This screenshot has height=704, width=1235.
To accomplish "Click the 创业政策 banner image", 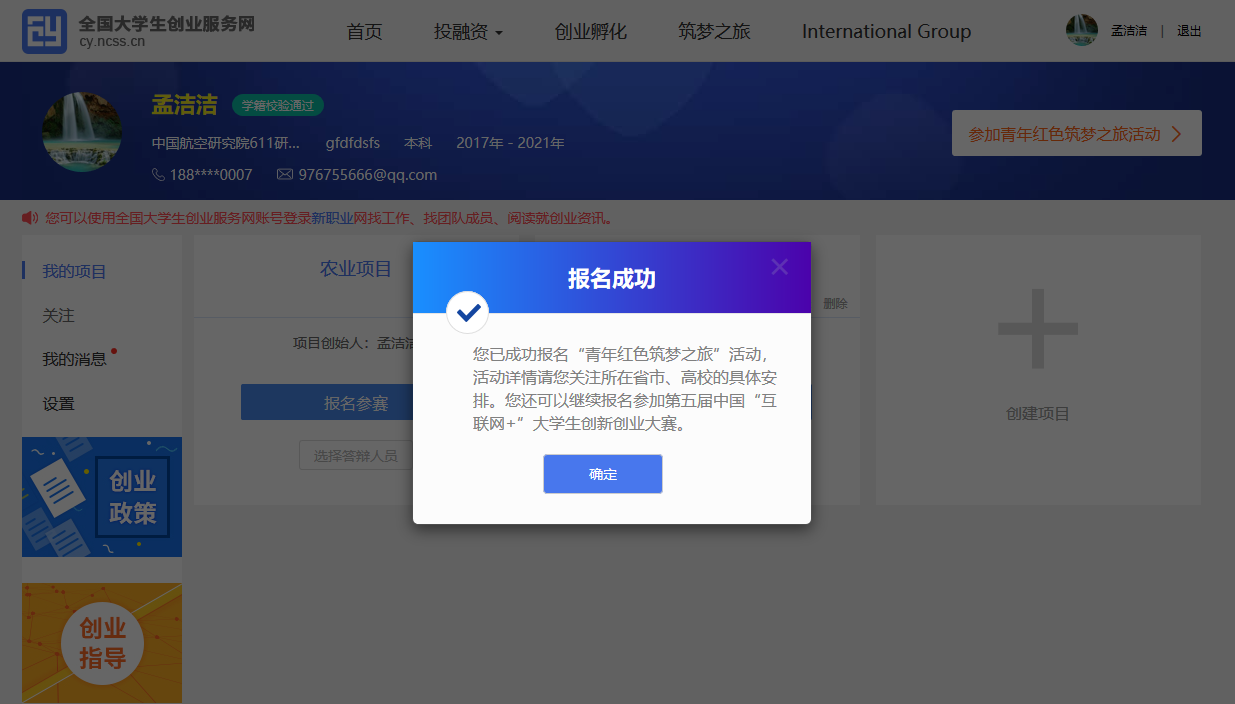I will point(102,496).
